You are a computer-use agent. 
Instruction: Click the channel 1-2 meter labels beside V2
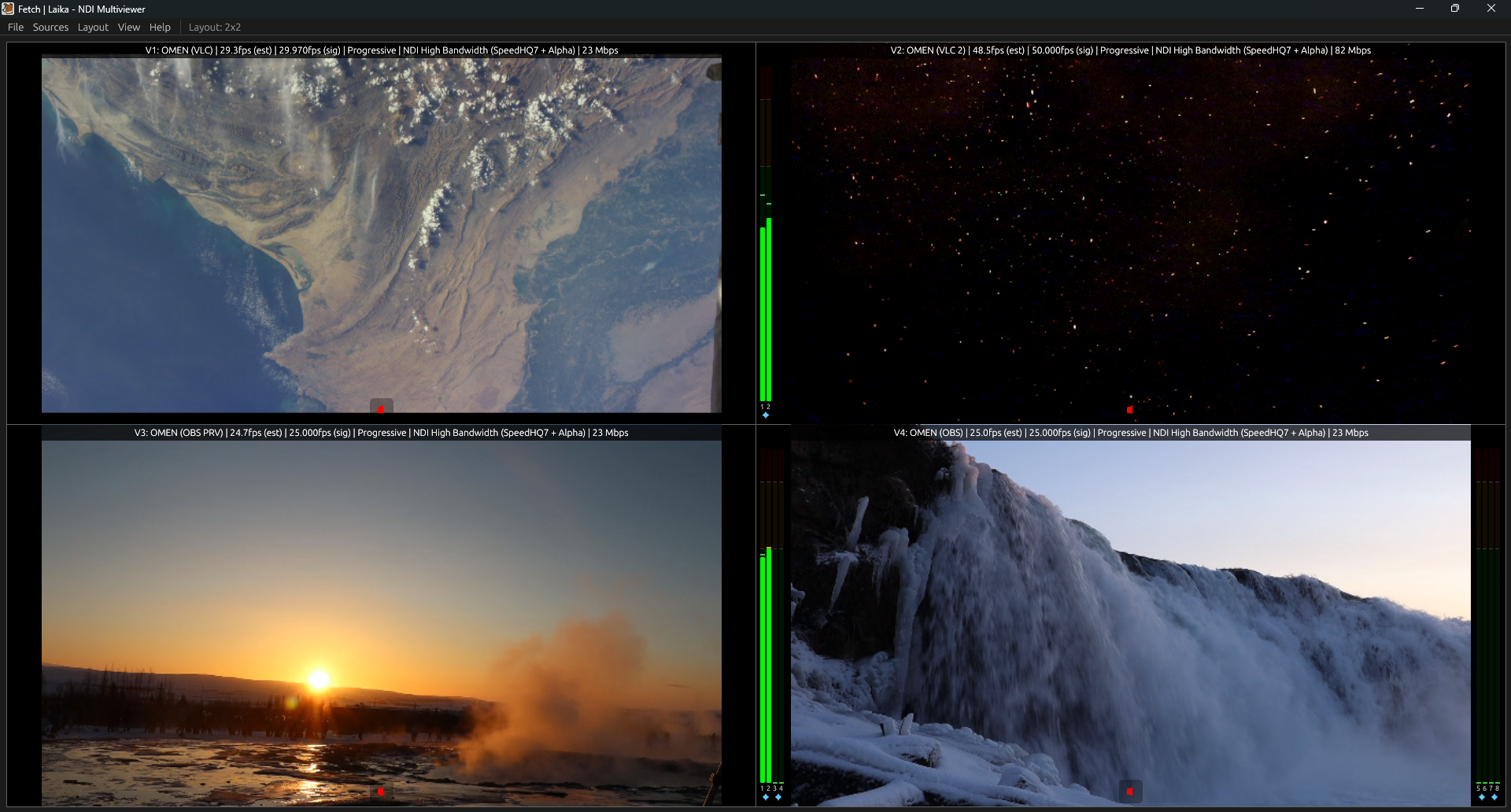pos(764,406)
